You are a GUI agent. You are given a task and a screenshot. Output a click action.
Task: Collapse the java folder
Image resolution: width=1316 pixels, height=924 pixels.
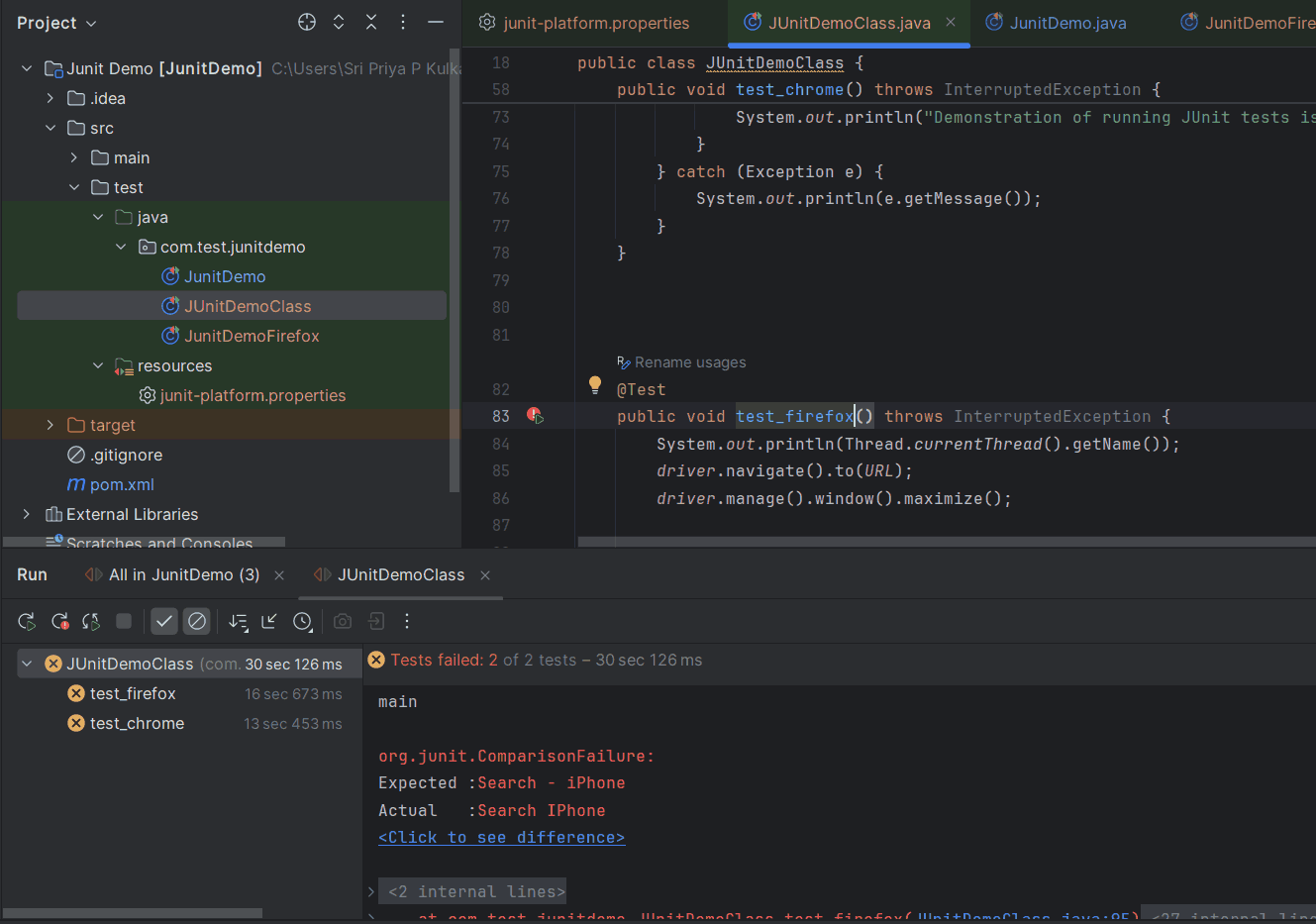pos(98,217)
